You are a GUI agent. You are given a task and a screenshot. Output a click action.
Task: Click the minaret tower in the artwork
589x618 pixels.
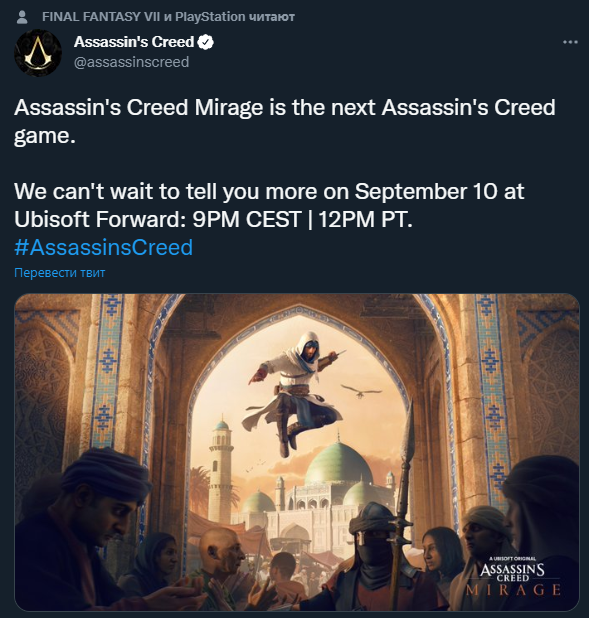(221, 471)
